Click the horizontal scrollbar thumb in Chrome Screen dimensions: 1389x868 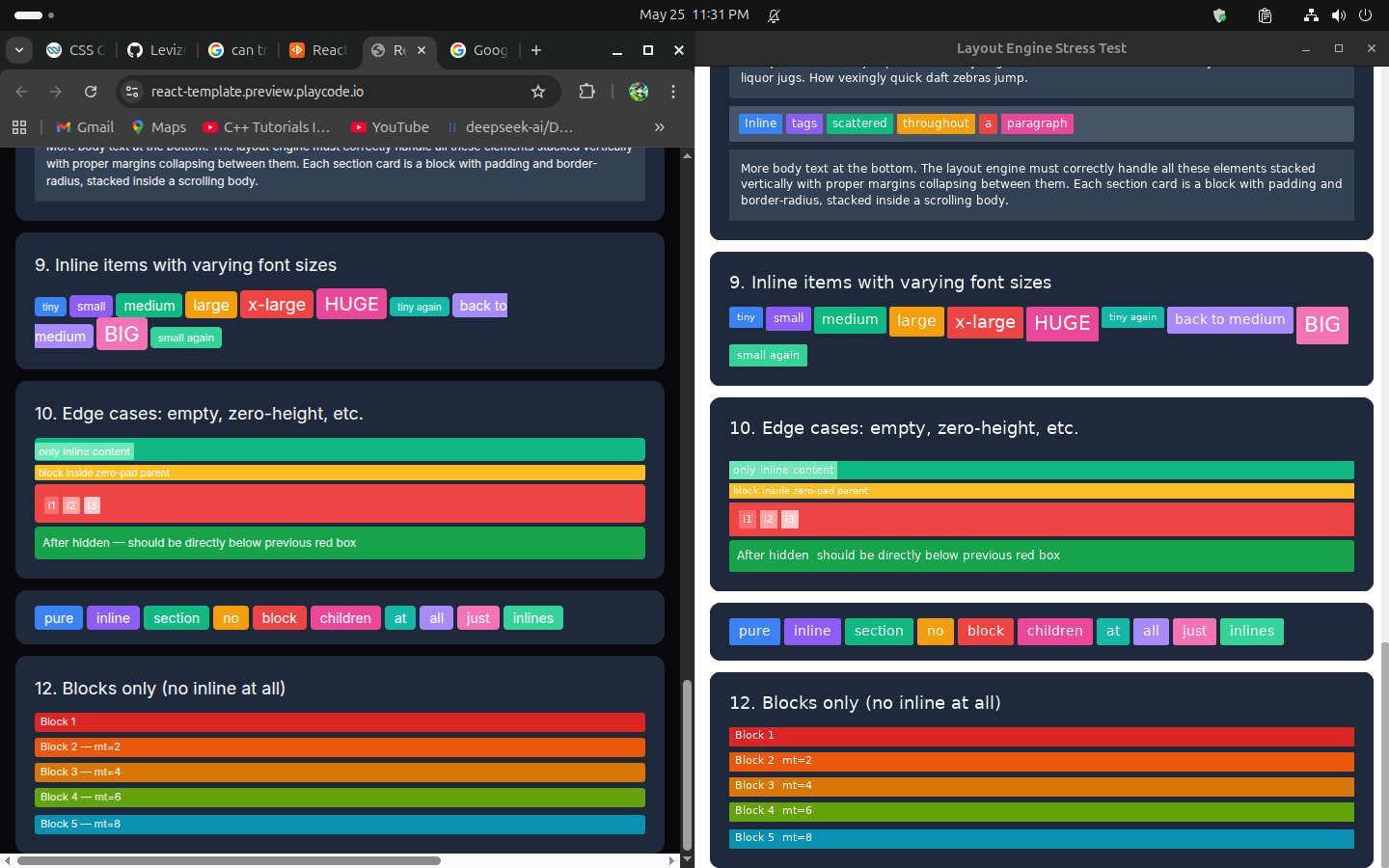(x=229, y=860)
